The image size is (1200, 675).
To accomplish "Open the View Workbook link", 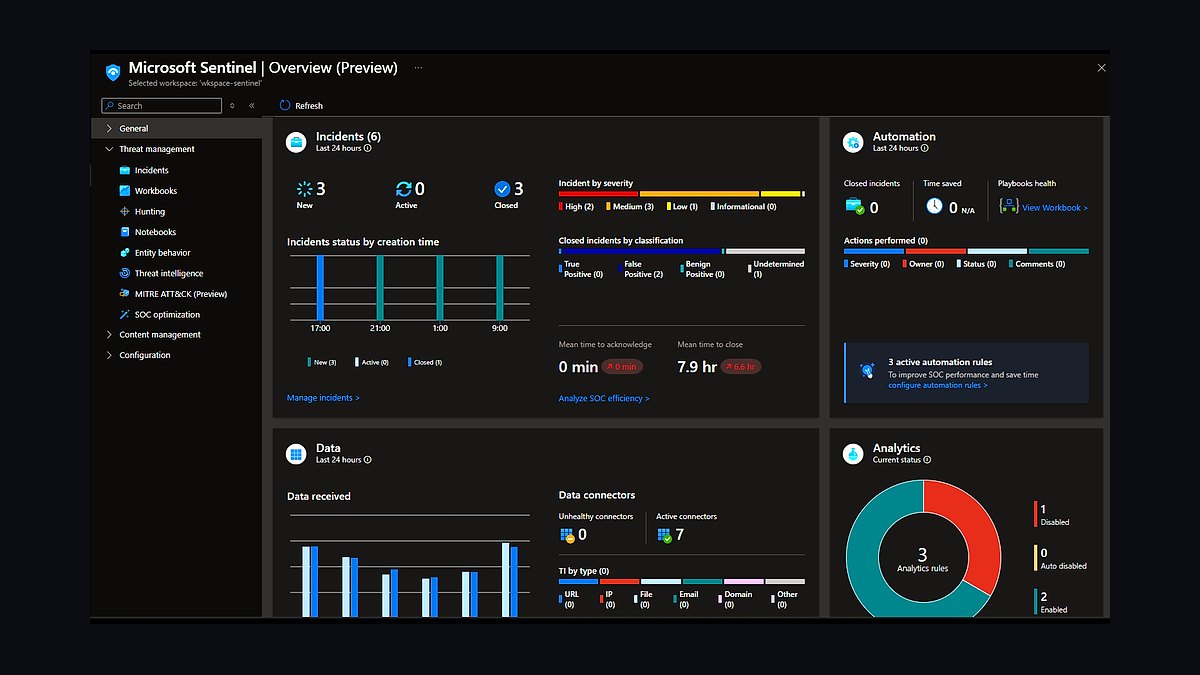I will click(1055, 208).
